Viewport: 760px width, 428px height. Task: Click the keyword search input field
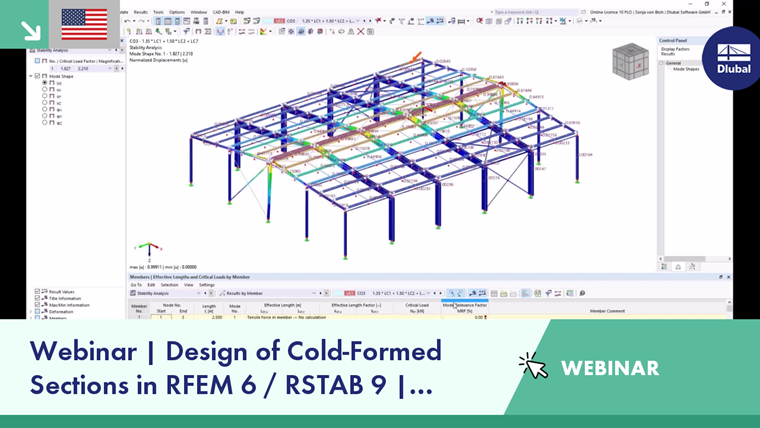(x=535, y=12)
